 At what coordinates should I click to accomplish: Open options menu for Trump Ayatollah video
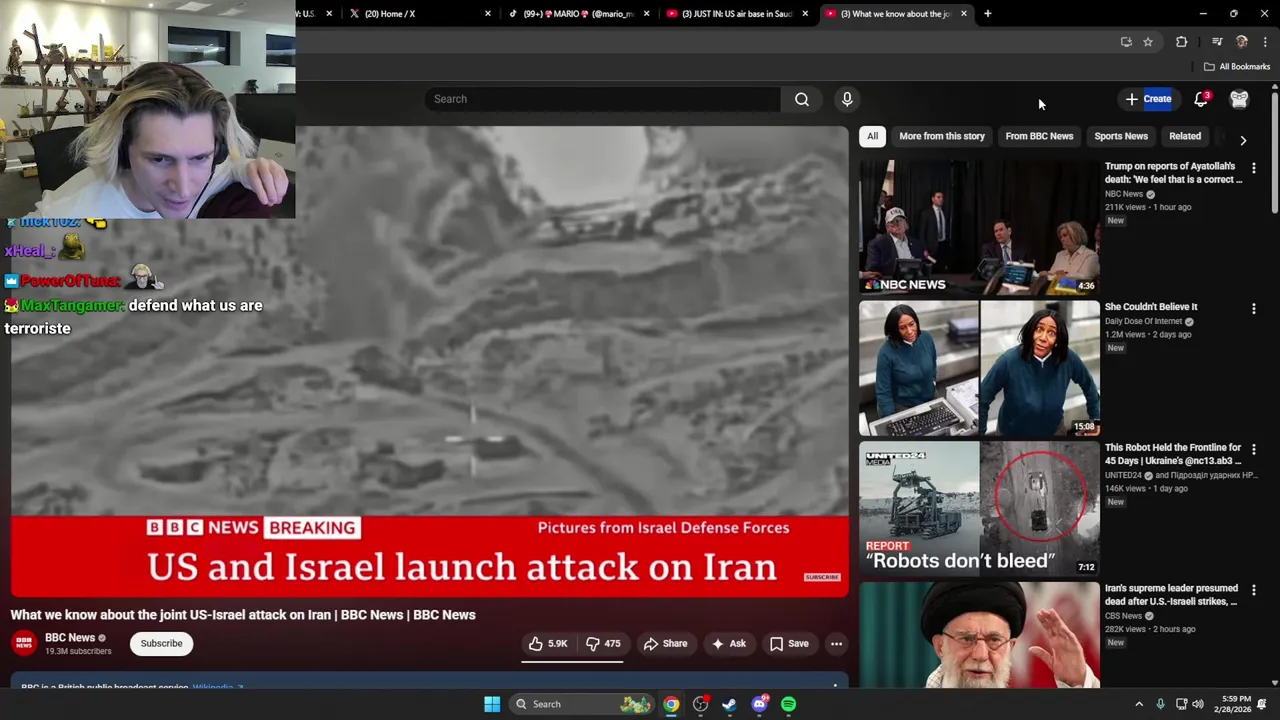(1253, 169)
